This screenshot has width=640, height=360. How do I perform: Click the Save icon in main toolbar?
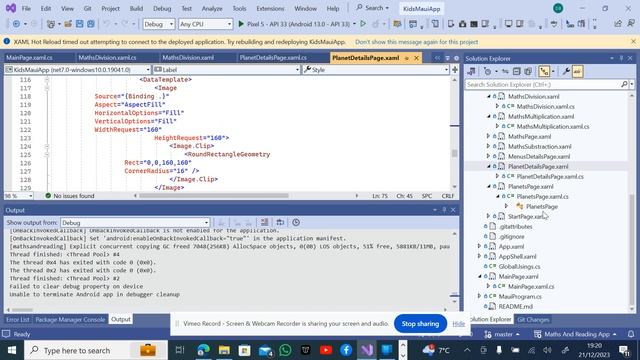coord(80,24)
